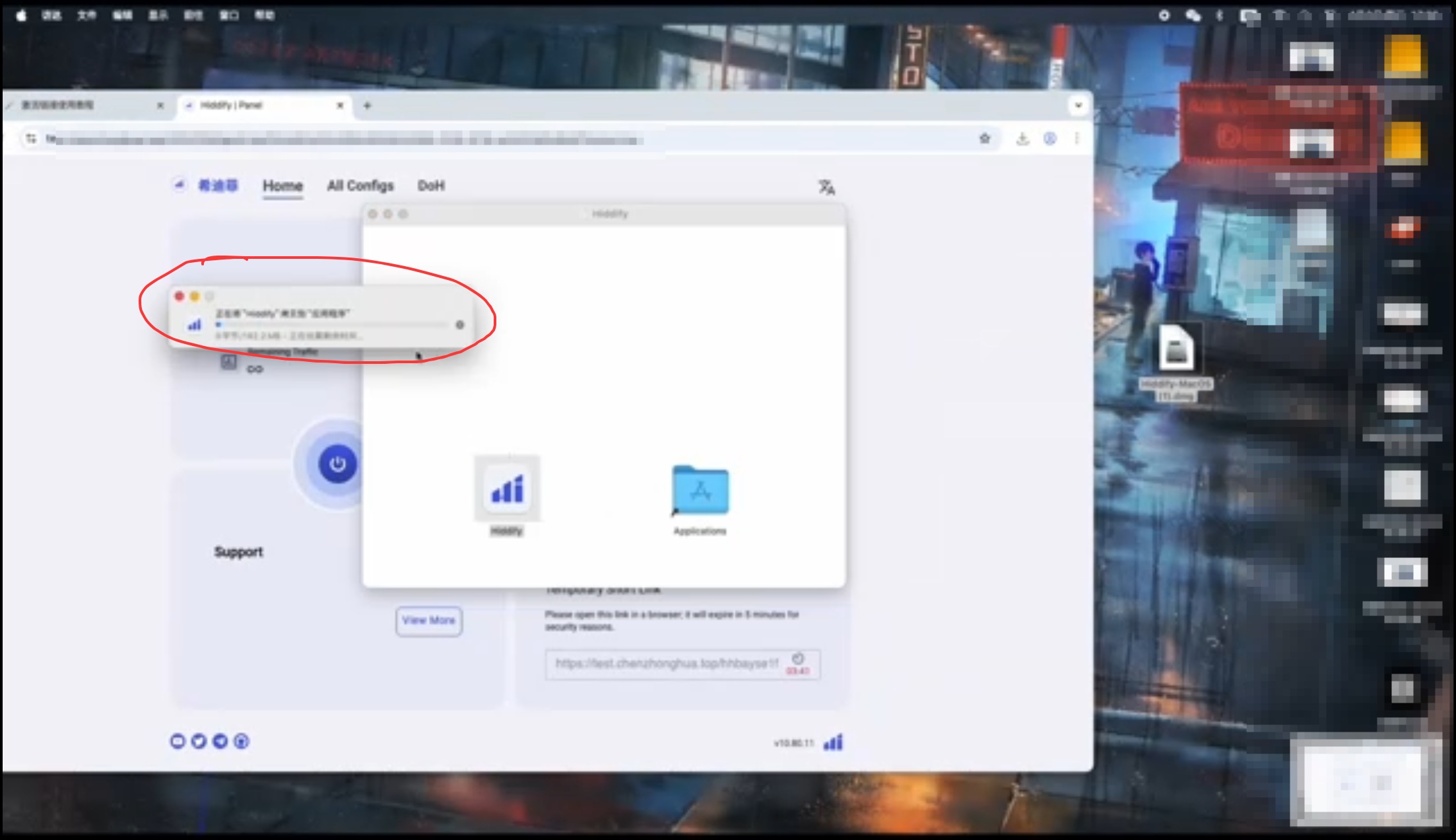The height and width of the screenshot is (840, 1456).
Task: Select the Hiddify-MacOS disk image on desktop
Action: click(1176, 362)
